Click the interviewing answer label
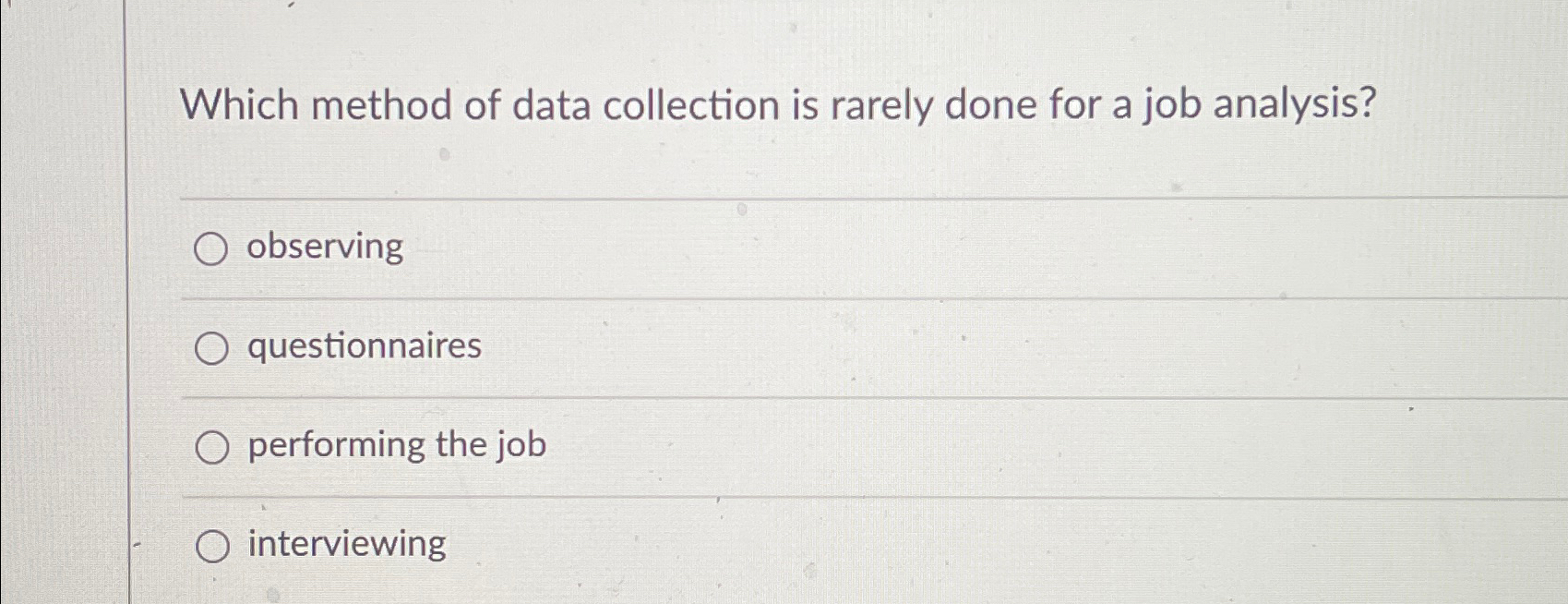This screenshot has height=604, width=1568. tap(344, 546)
